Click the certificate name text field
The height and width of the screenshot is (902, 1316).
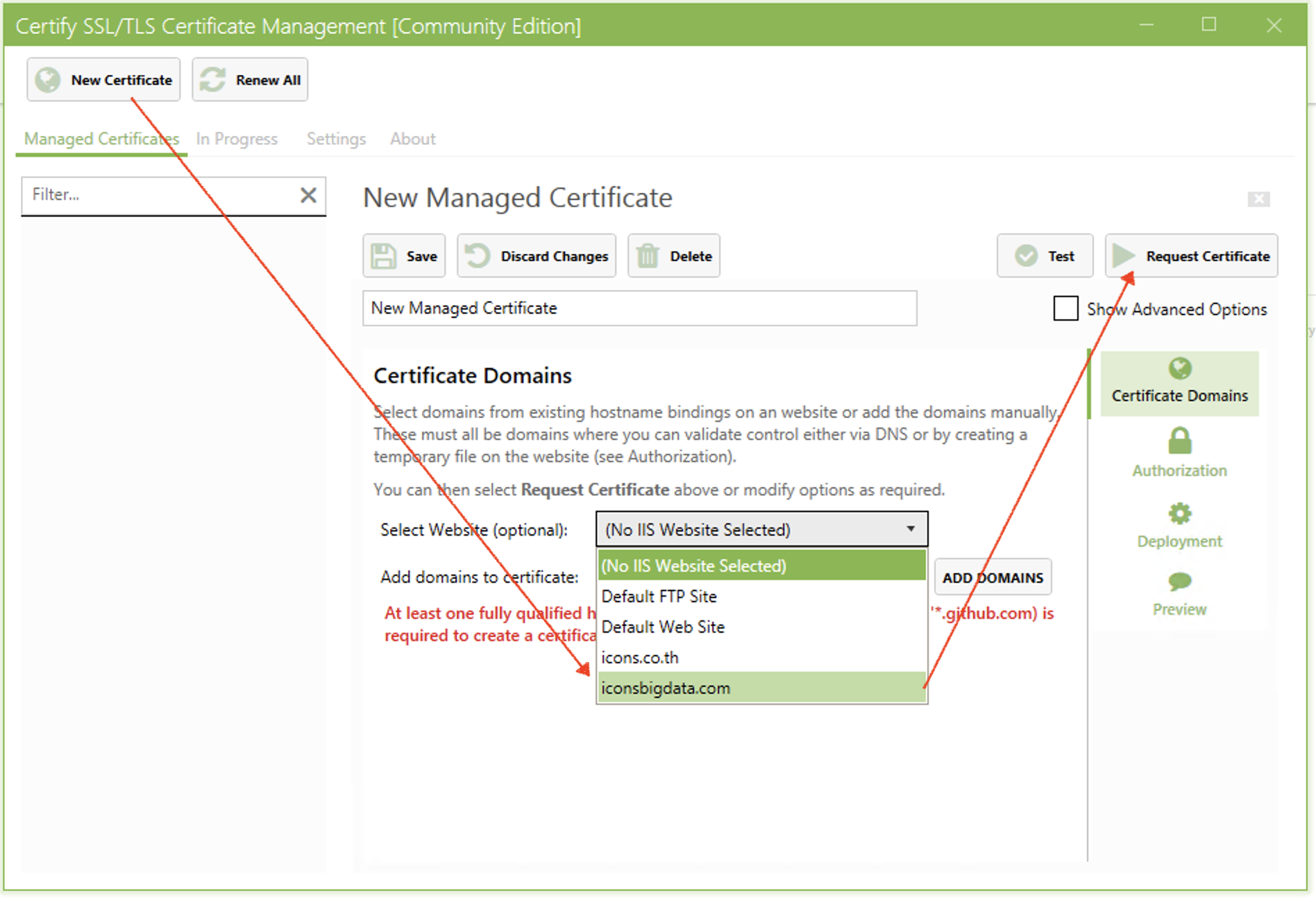click(639, 308)
